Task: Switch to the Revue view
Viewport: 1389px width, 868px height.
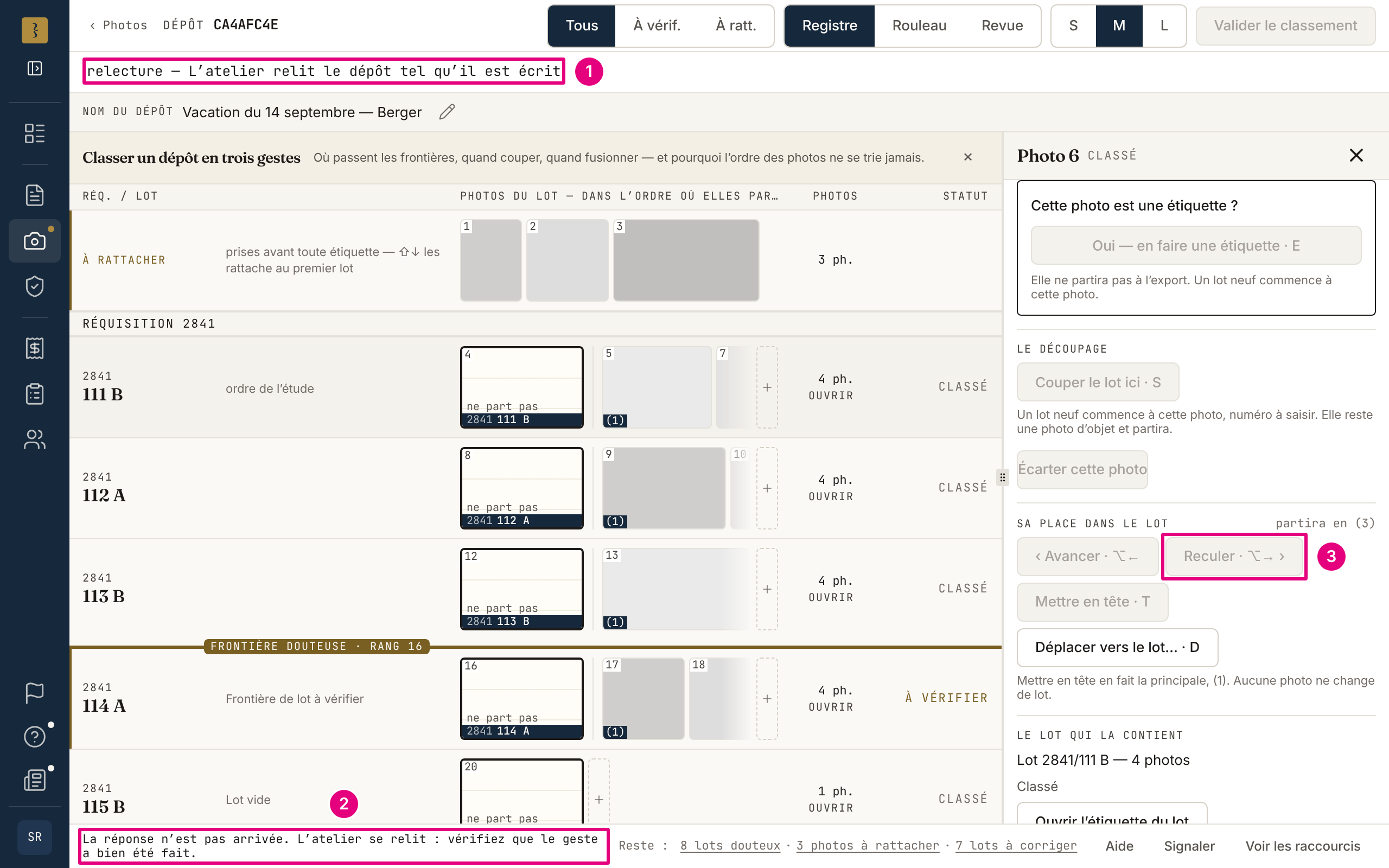Action: click(1002, 25)
